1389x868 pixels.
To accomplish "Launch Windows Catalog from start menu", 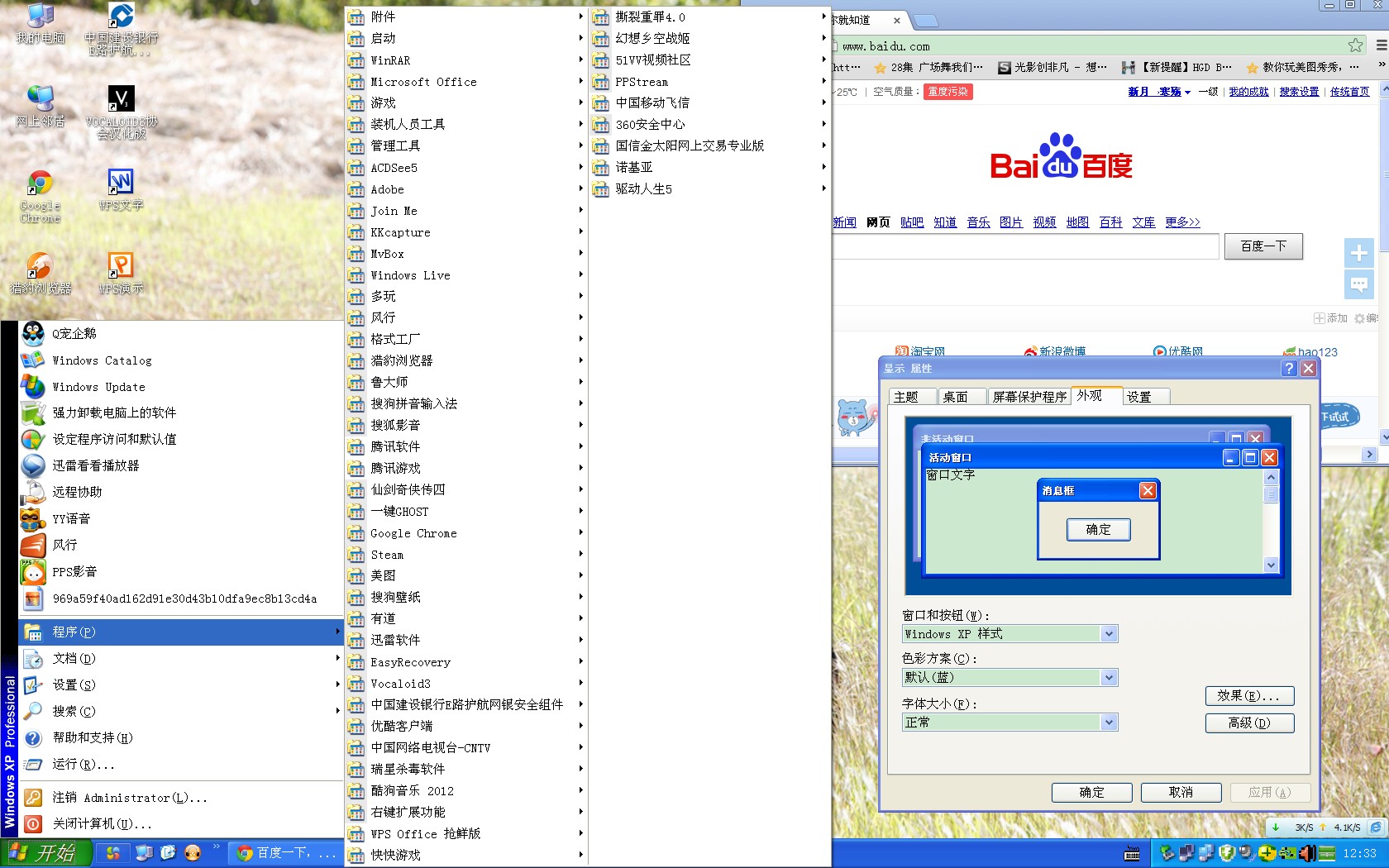I will pos(180,360).
